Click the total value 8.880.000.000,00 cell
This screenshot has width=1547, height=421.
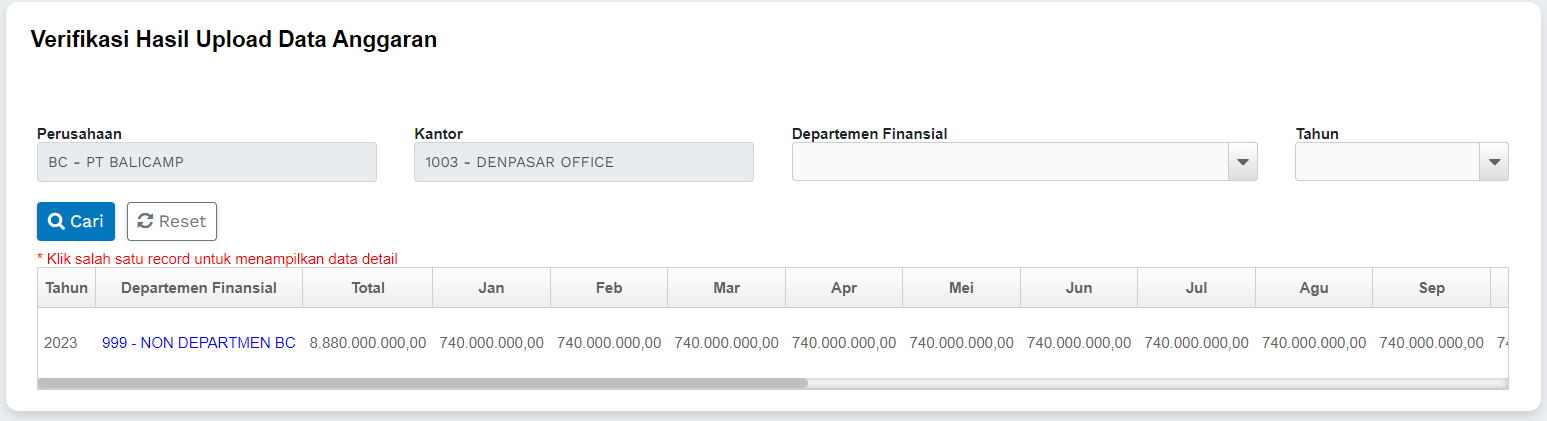[368, 343]
